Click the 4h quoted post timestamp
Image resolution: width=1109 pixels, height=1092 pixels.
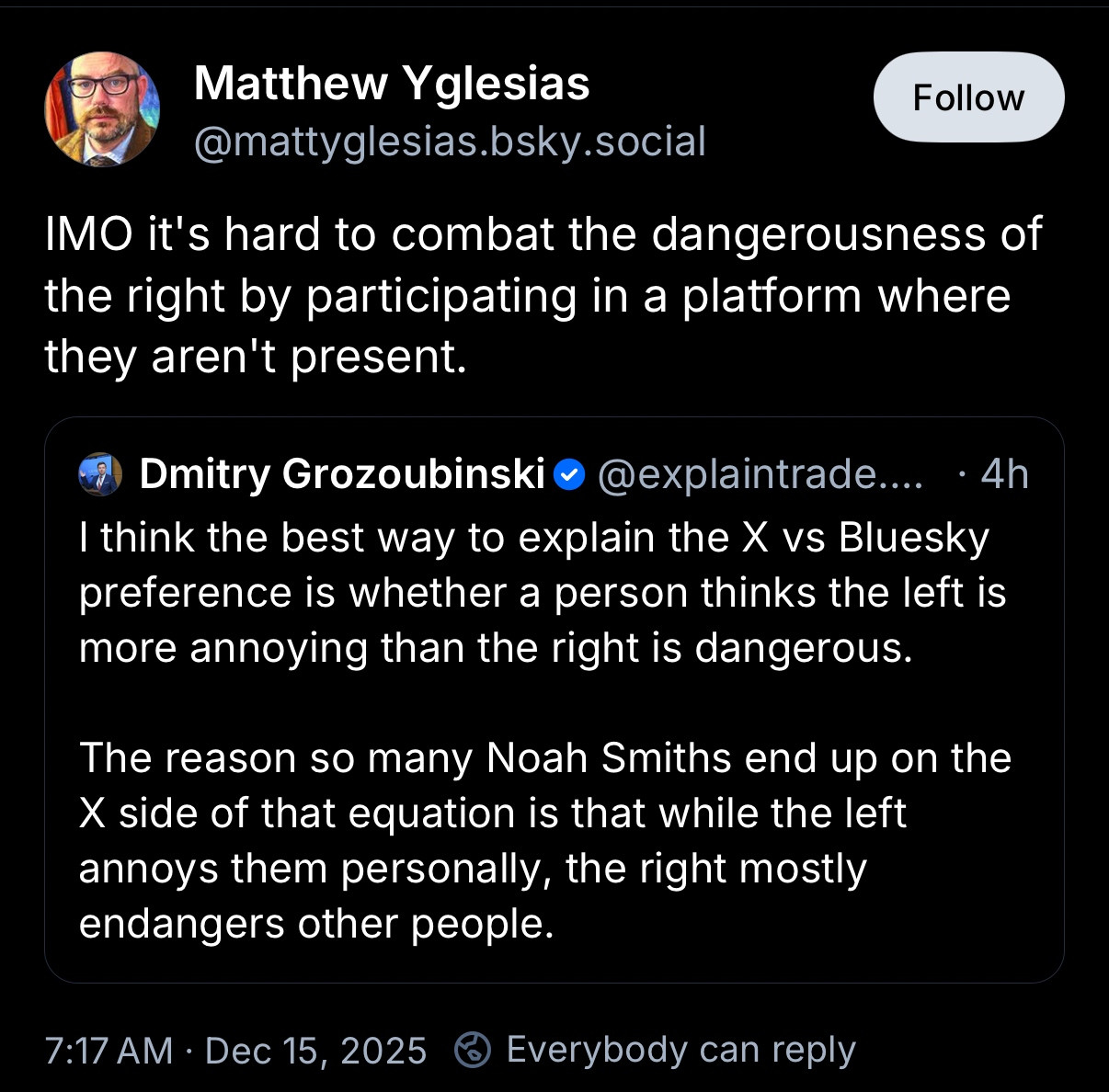(x=1004, y=474)
